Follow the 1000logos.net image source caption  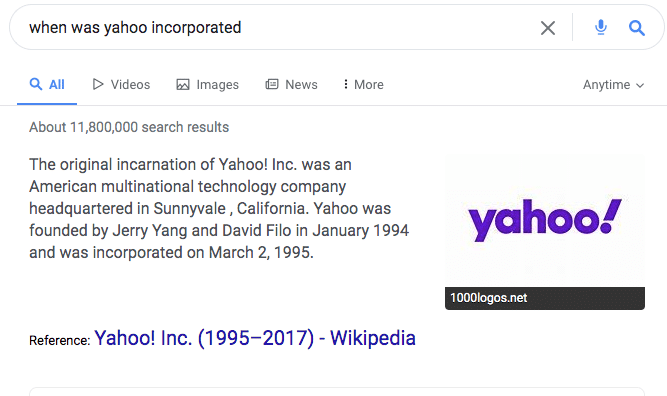488,298
